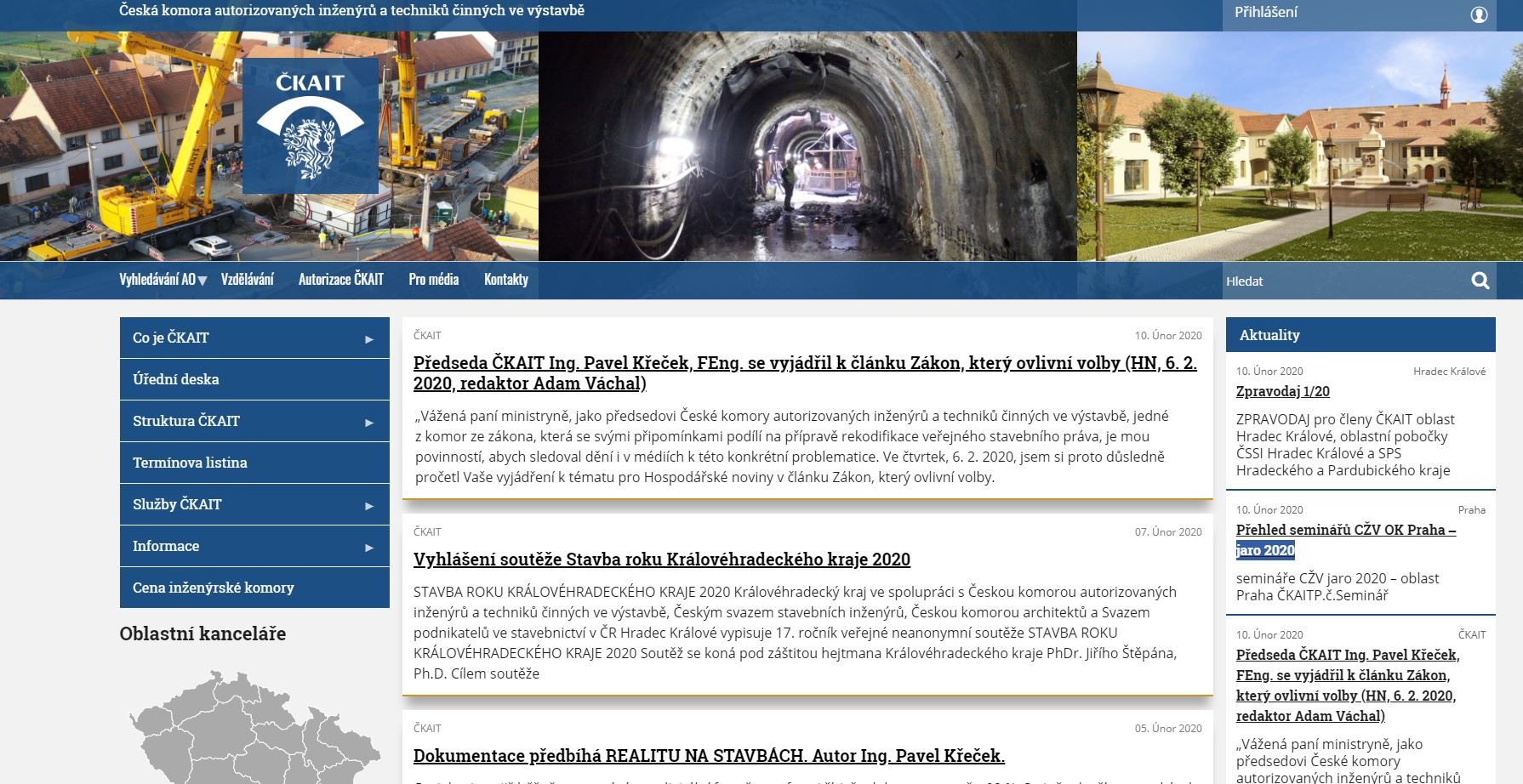Click the 07. Únor 2020 date label
Image resolution: width=1523 pixels, height=784 pixels.
coord(1168,532)
